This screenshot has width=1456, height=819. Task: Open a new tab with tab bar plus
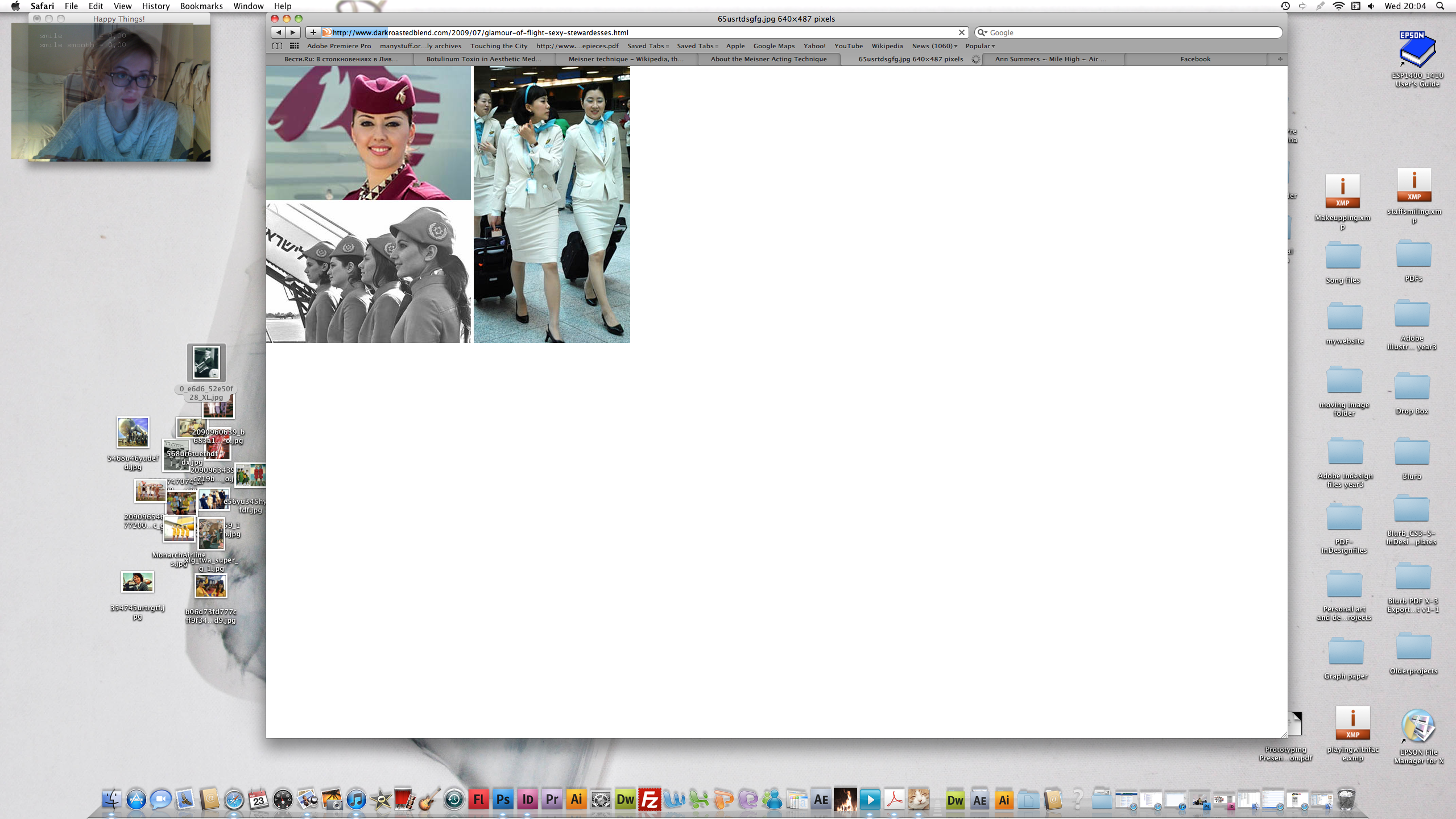pos(1280,59)
